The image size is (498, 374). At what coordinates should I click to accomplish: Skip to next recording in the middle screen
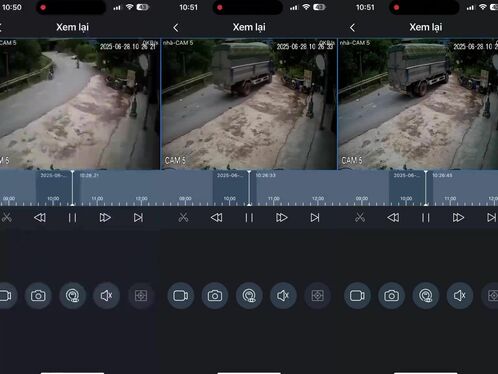tap(315, 218)
